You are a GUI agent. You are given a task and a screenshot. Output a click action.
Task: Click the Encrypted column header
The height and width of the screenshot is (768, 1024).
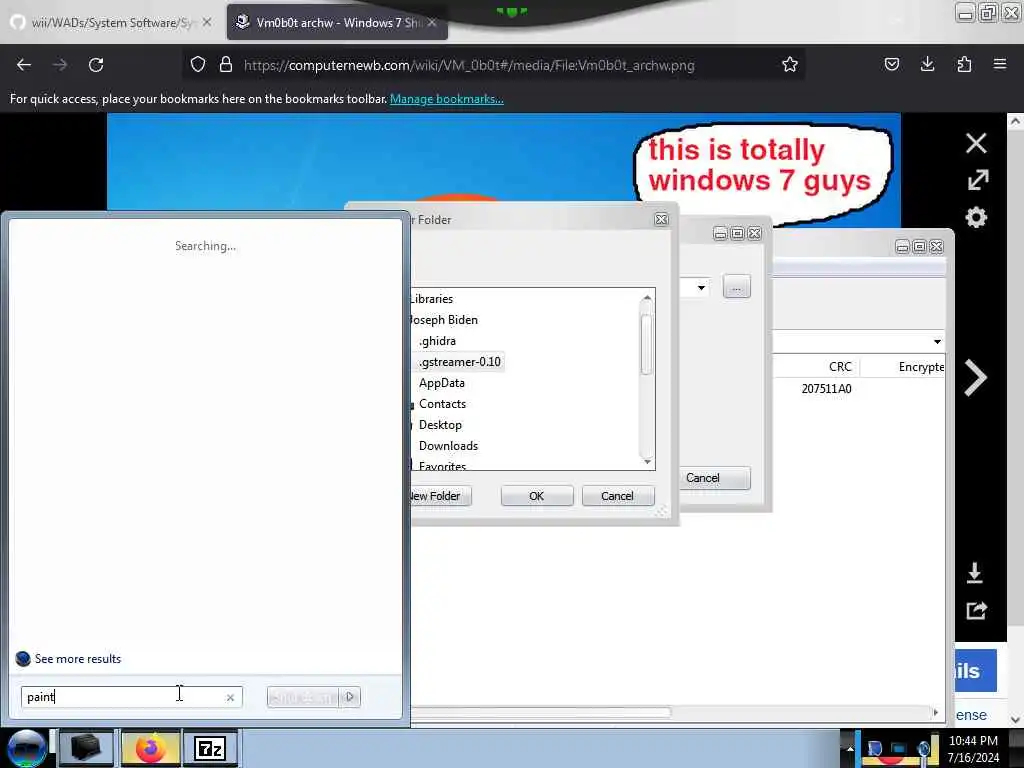click(x=921, y=367)
